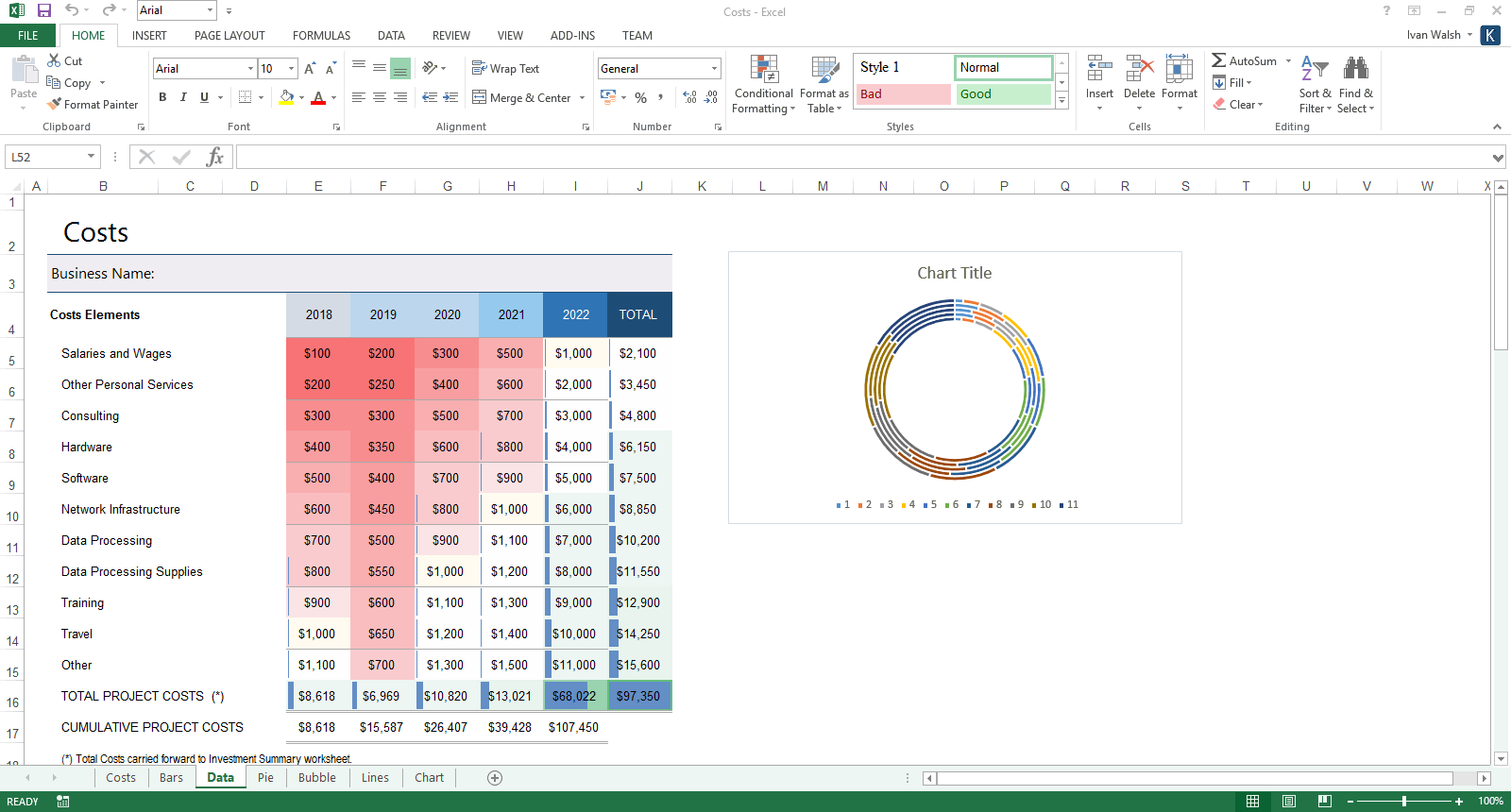Click the AutoSum sigma icon
The width and height of the screenshot is (1511, 812).
[1219, 60]
